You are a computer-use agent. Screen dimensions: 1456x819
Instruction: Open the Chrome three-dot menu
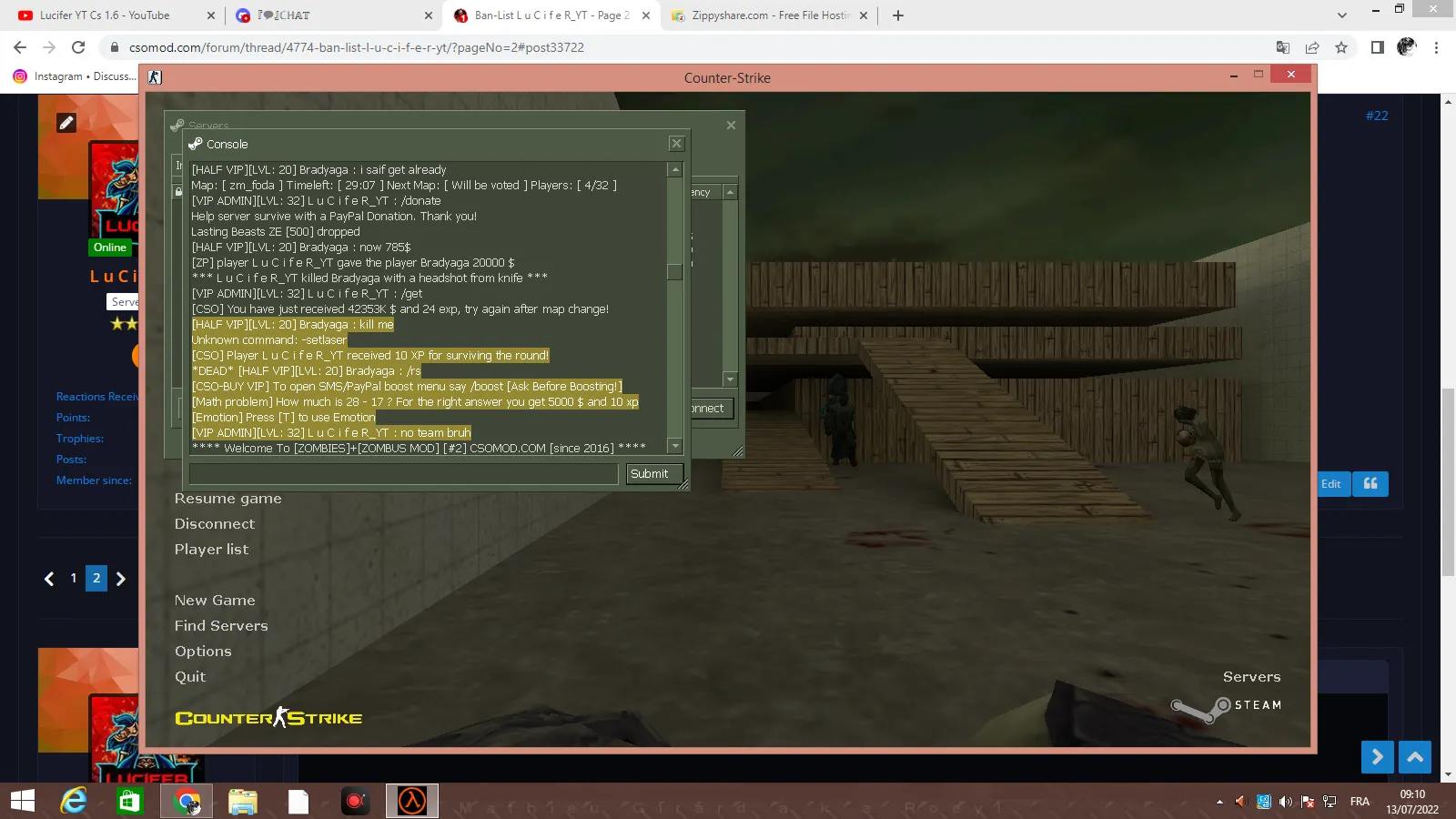click(1437, 47)
